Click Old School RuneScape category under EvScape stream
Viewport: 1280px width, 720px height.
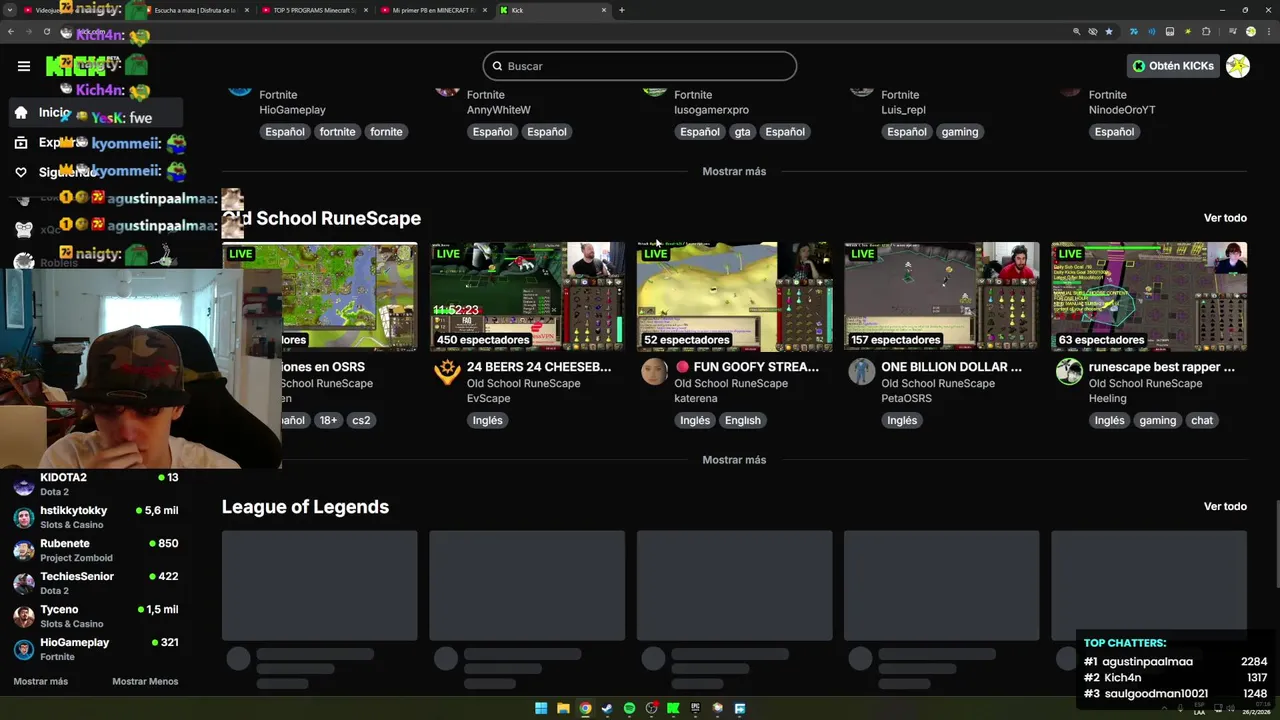click(523, 383)
